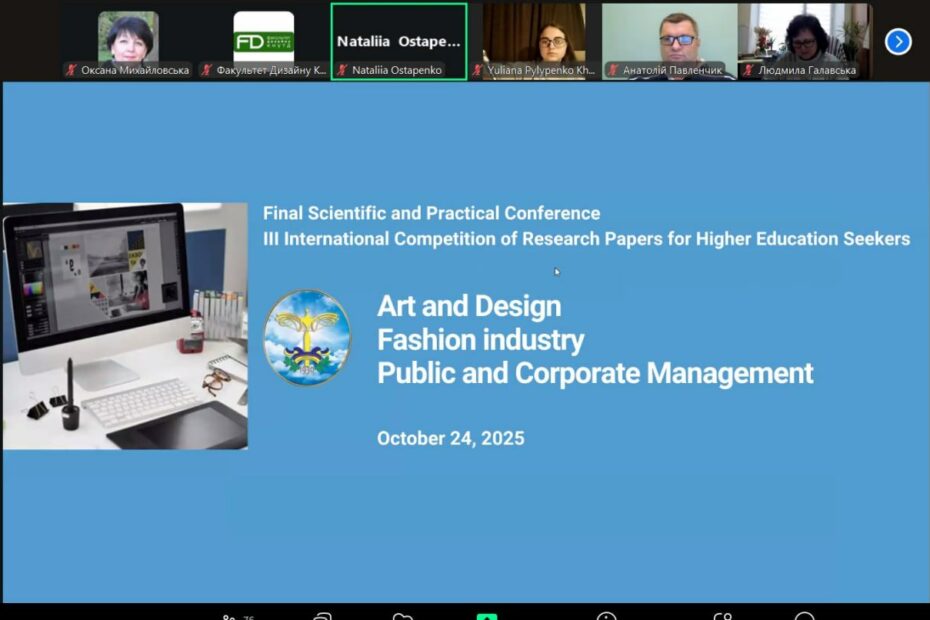
Task: Click muted mic icon beside Nataliia Ostapenko label
Action: (342, 70)
